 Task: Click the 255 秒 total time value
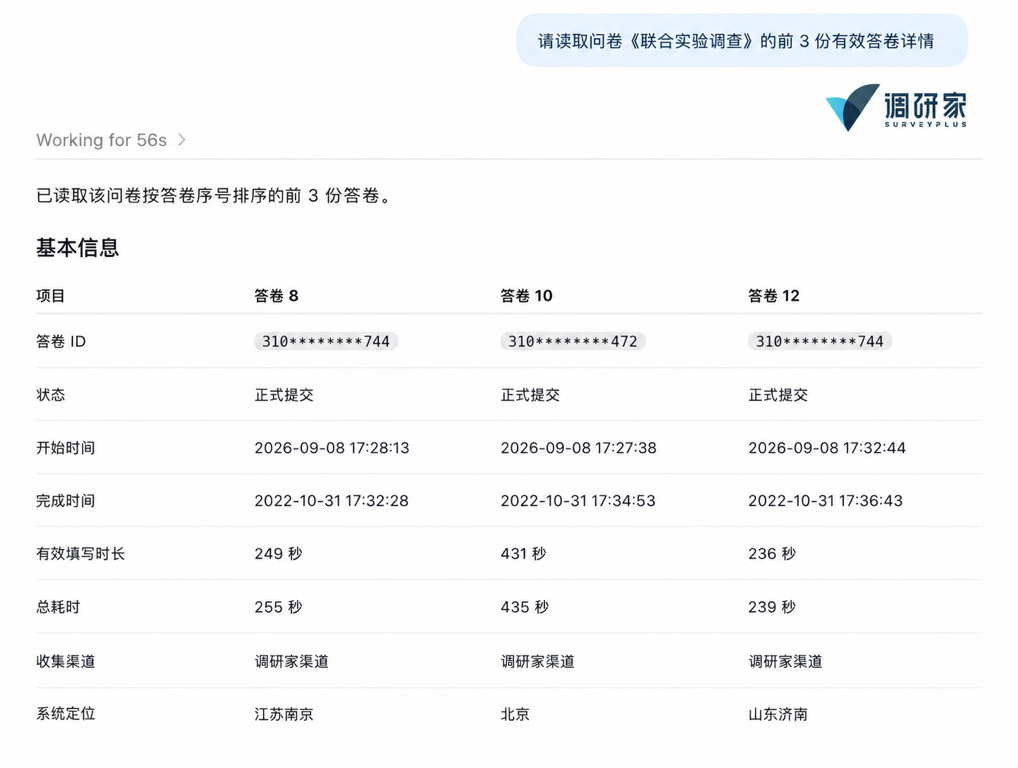(x=279, y=607)
